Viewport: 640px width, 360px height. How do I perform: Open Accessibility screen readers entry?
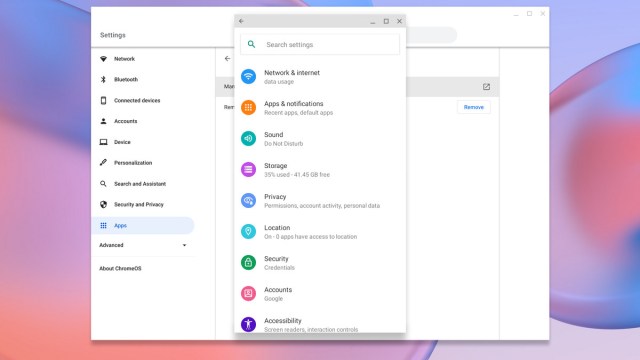click(320, 324)
